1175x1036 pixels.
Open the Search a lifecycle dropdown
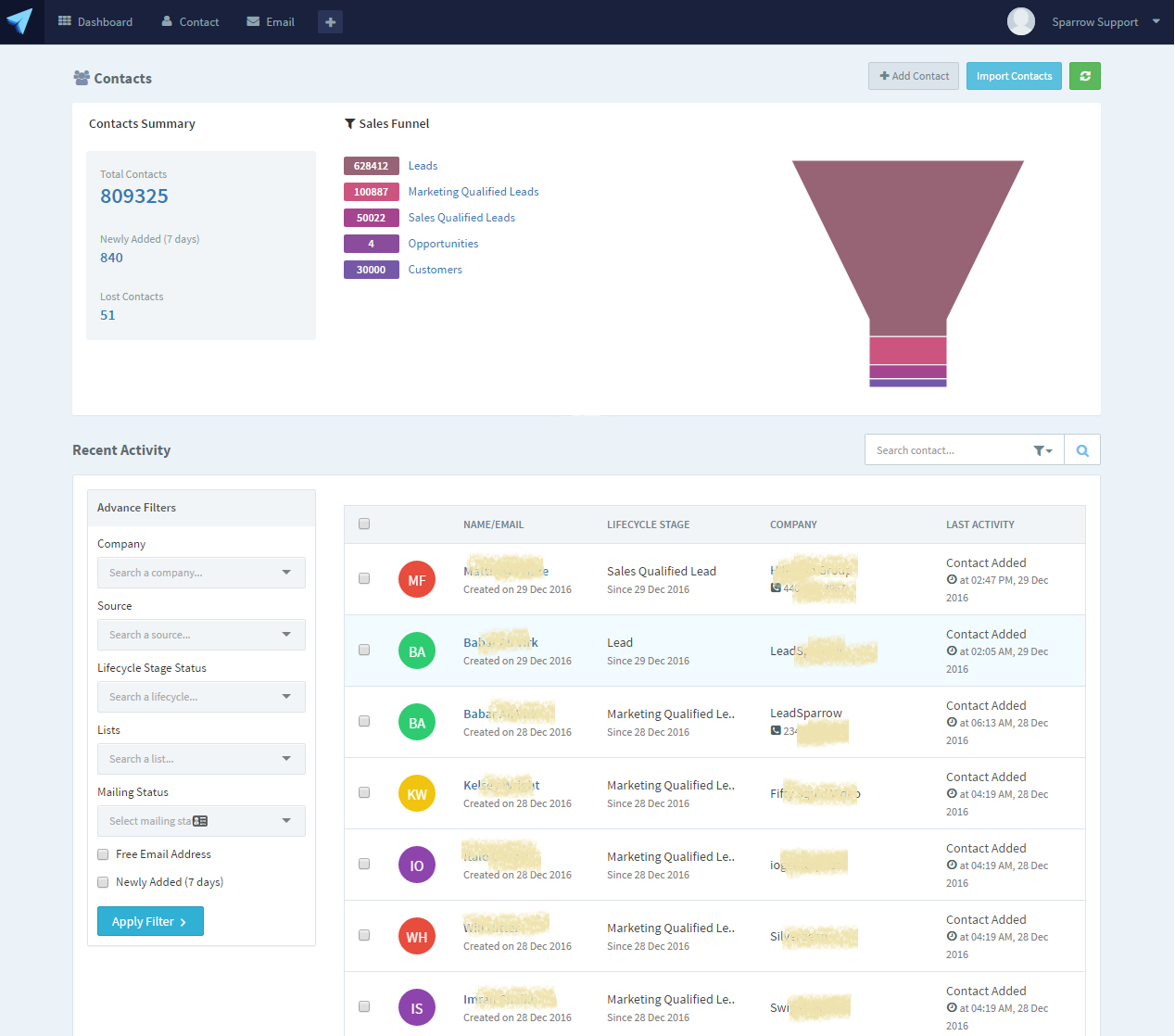coord(201,697)
